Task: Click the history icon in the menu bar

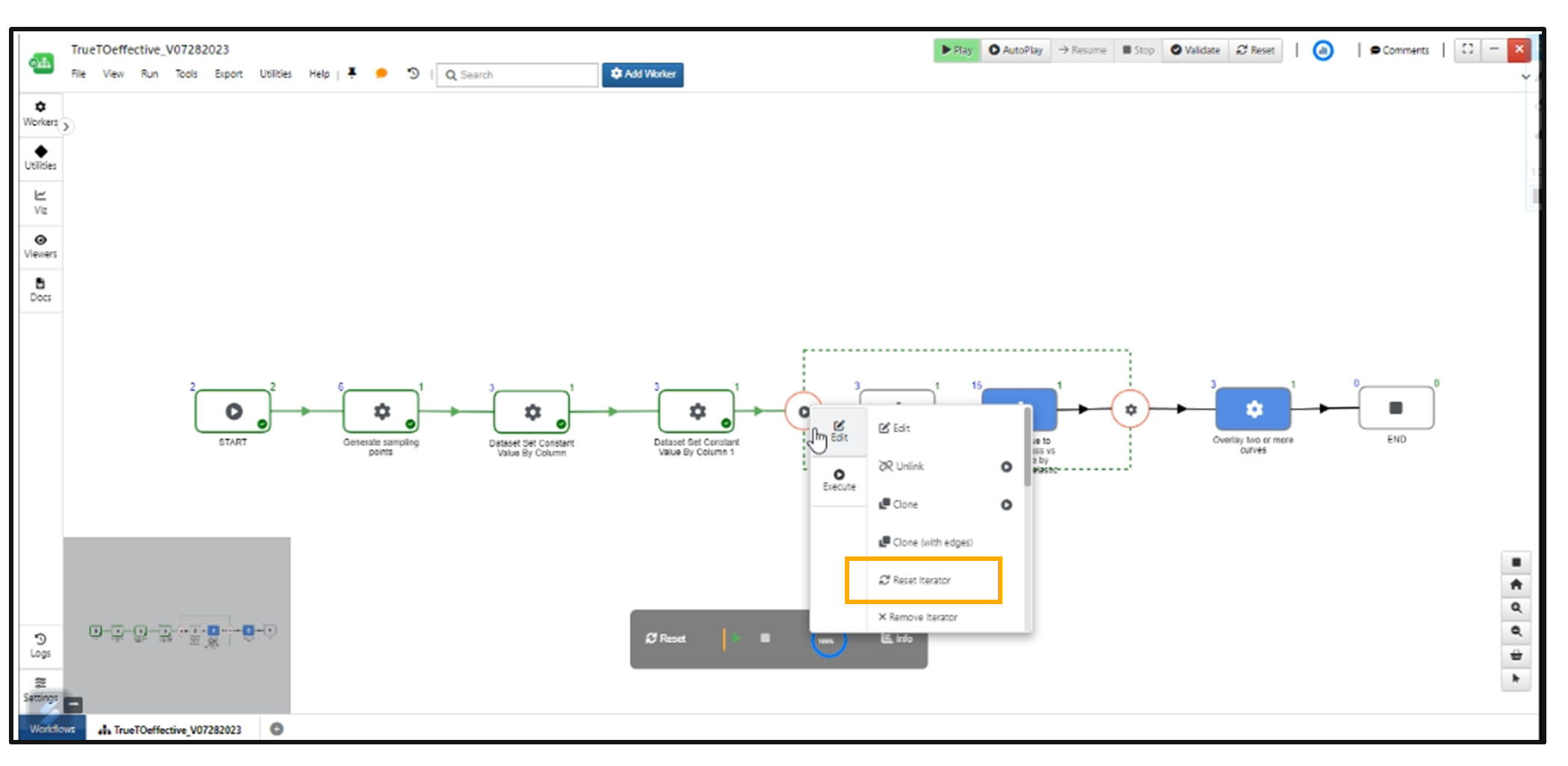Action: click(x=413, y=73)
